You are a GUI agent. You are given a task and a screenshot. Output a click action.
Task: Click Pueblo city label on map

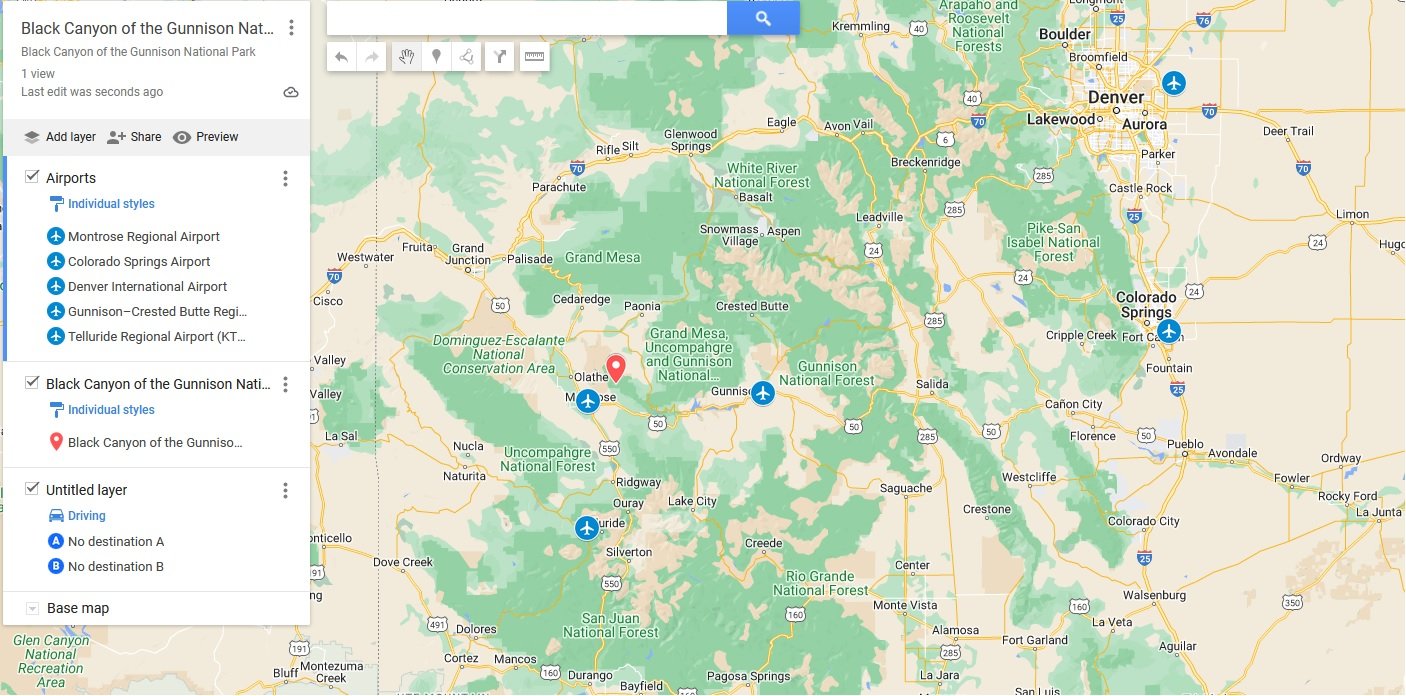(1185, 443)
